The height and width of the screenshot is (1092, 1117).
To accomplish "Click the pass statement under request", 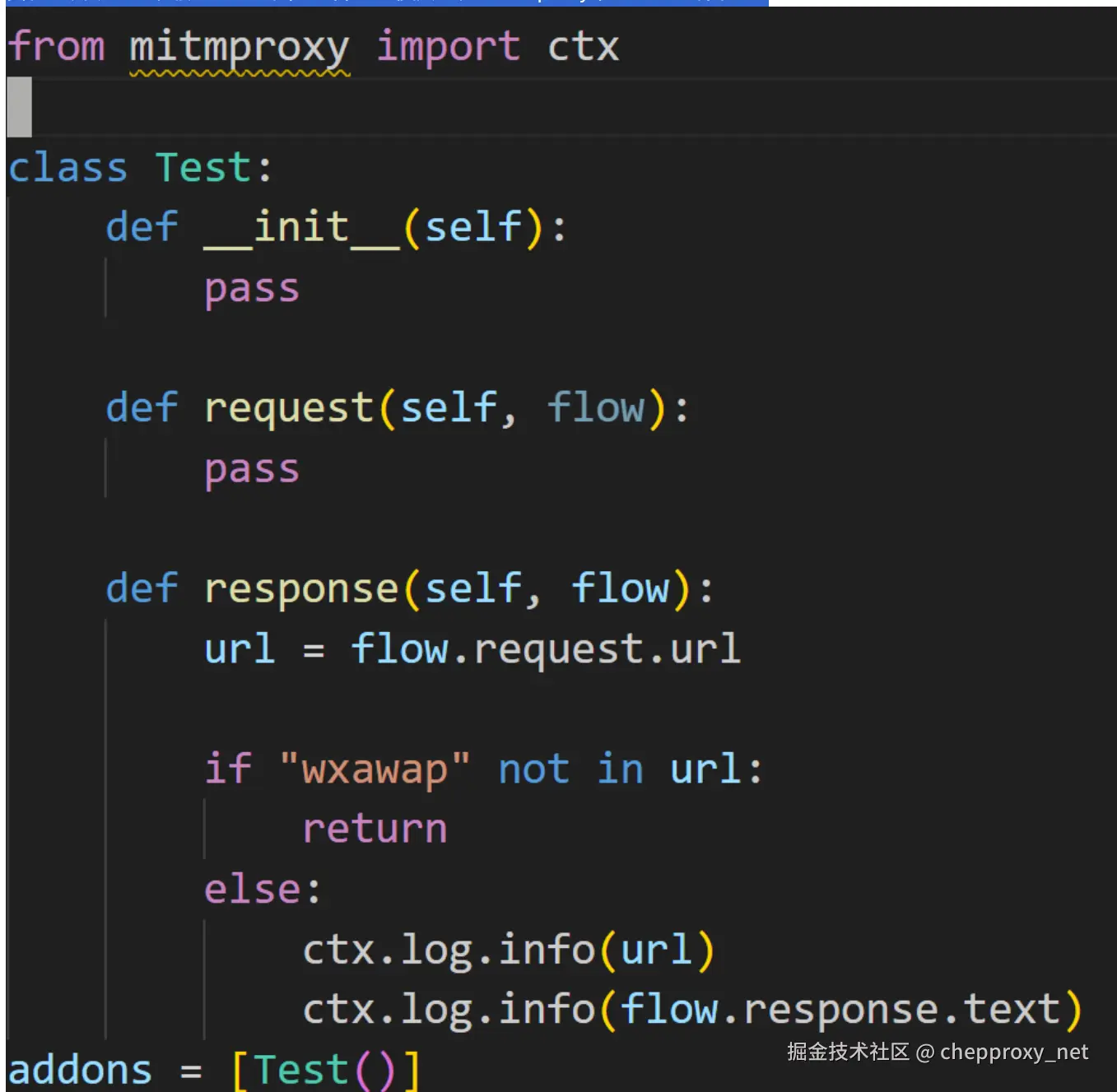I will point(252,470).
